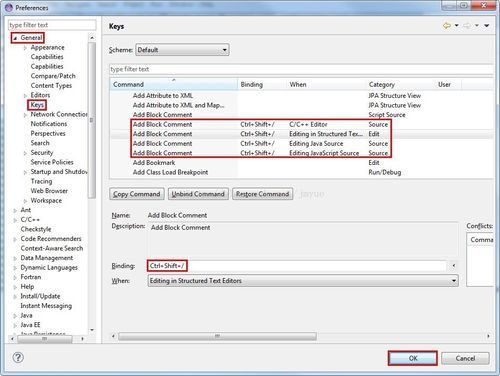Expand the C/C++ preferences node
Viewport: 500px width, 376px height.
coord(15,220)
